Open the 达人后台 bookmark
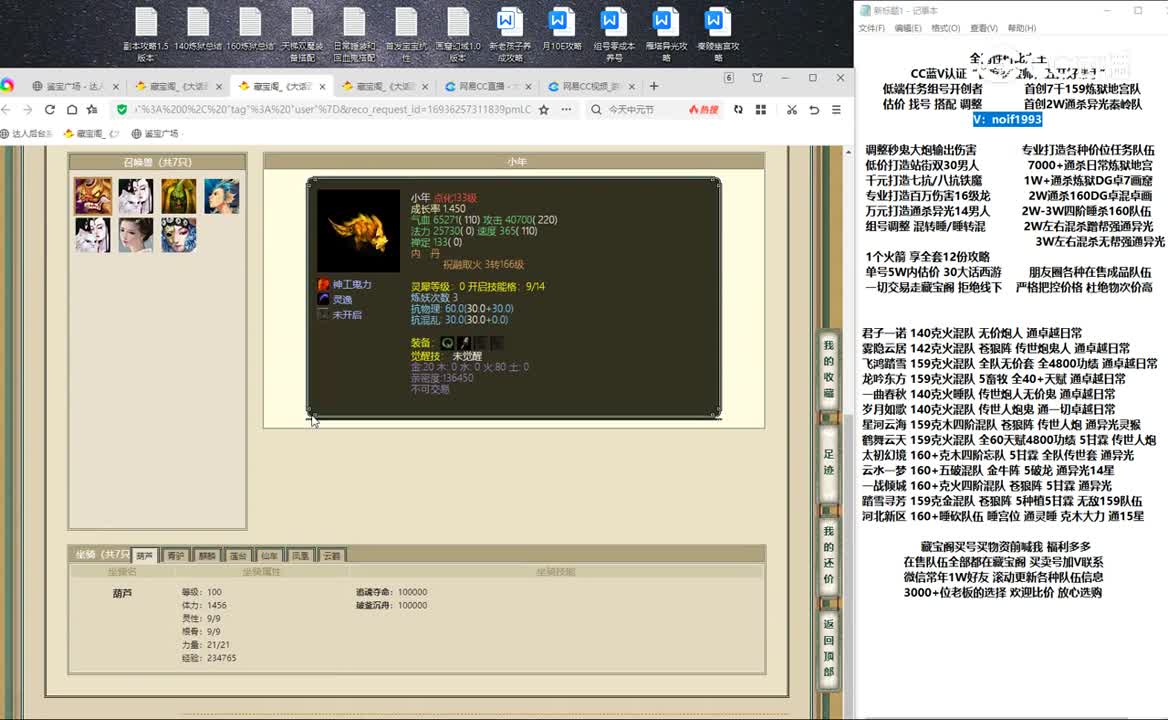Viewport: 1168px width, 720px height. tap(27, 134)
